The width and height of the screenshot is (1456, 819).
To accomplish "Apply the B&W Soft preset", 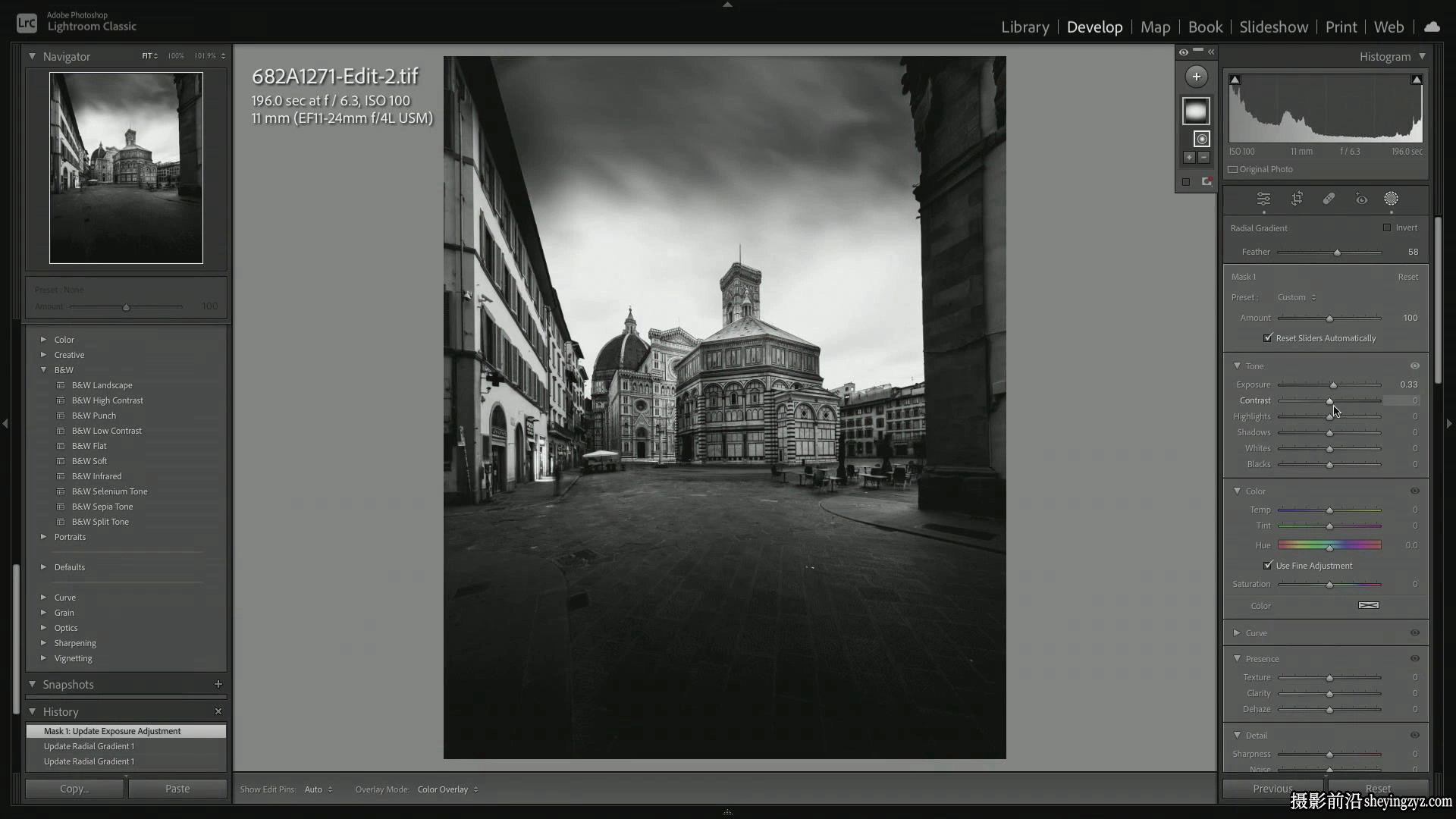I will (x=89, y=461).
